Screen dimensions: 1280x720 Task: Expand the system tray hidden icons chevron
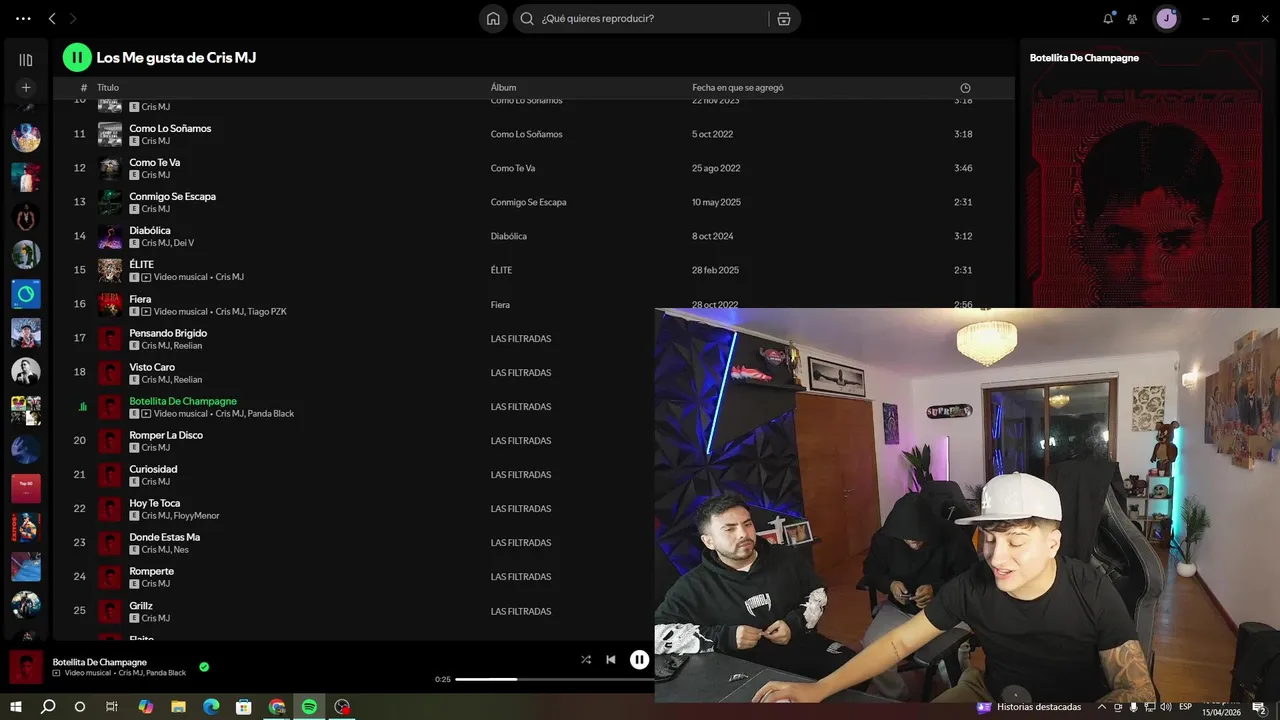[x=1101, y=707]
